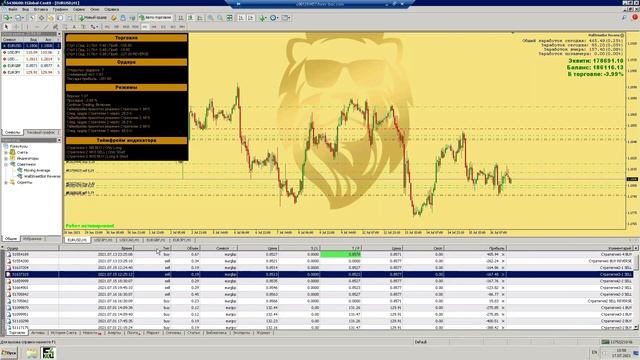Select the vertical line tool

(x=27, y=27)
